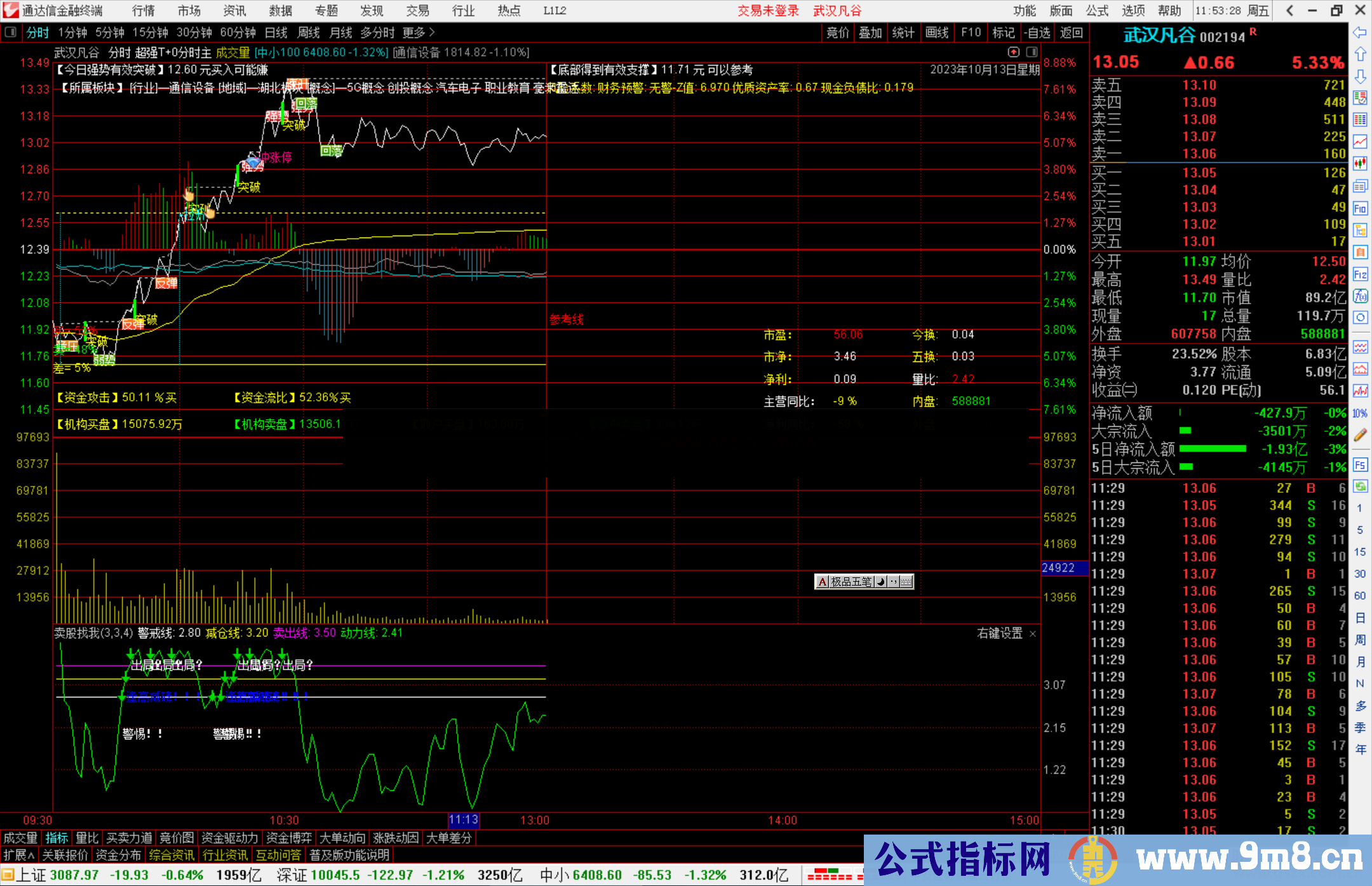Viewport: 1372px width, 886px height.
Task: Close the 右键设置 indicator panel X
Action: click(x=1033, y=634)
